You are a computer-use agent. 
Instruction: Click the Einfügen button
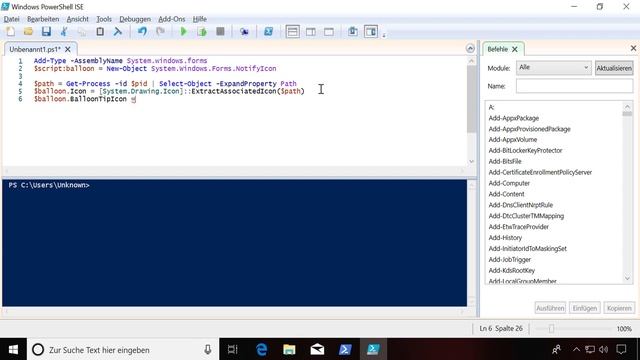click(584, 308)
